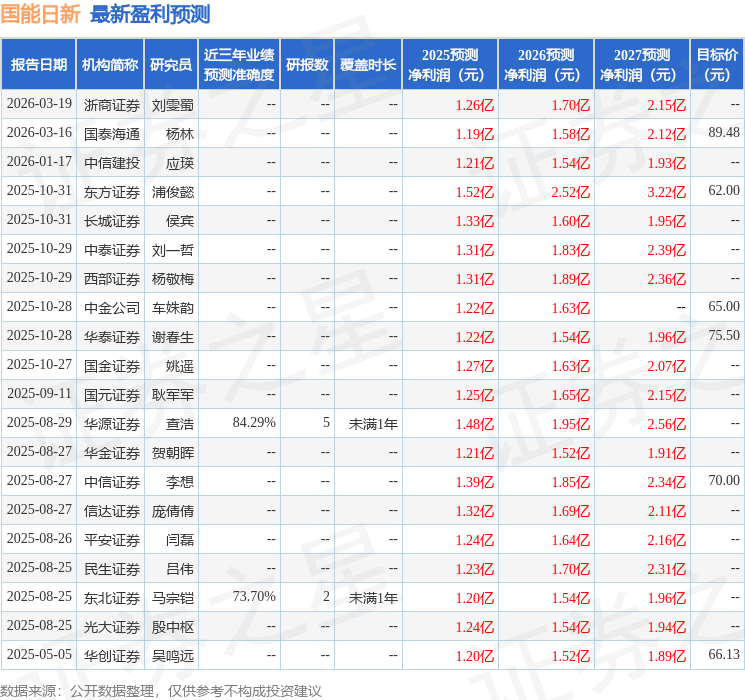Click the 覆盖时长 column header

coord(368,65)
